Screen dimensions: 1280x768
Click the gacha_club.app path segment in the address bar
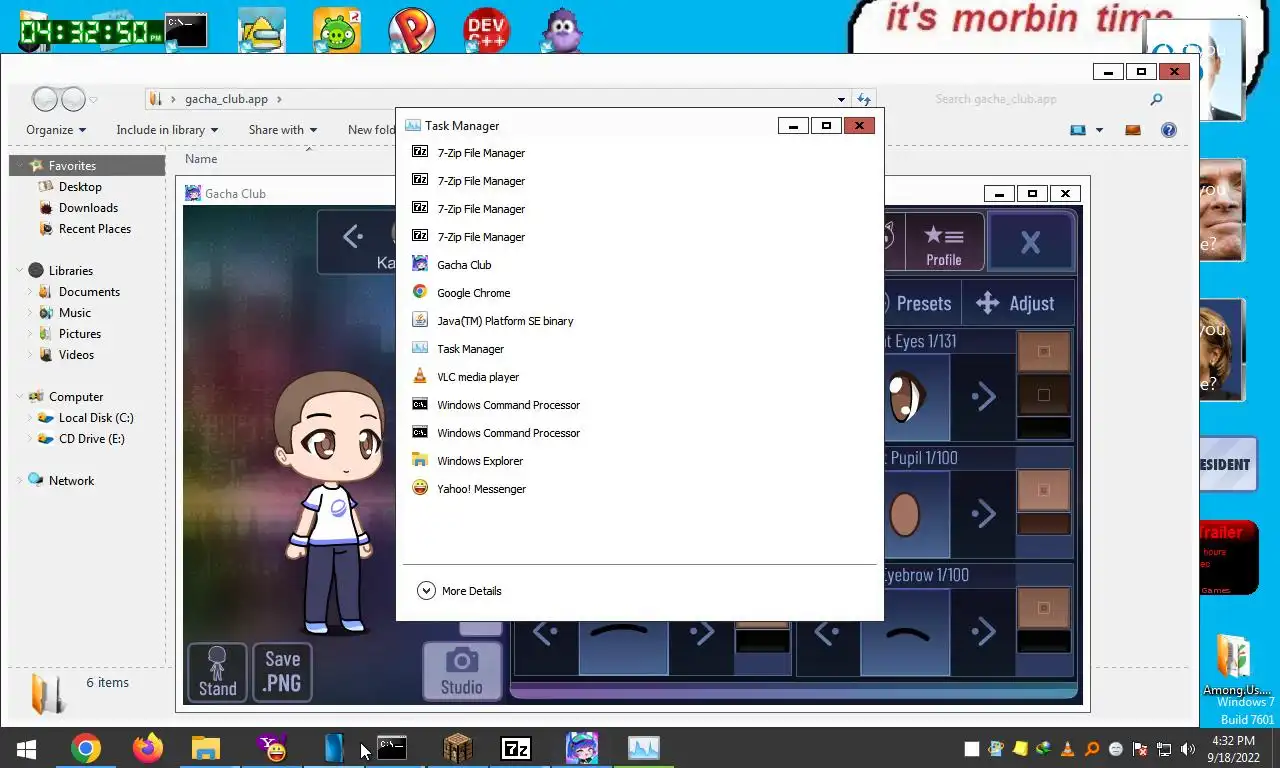226,100
